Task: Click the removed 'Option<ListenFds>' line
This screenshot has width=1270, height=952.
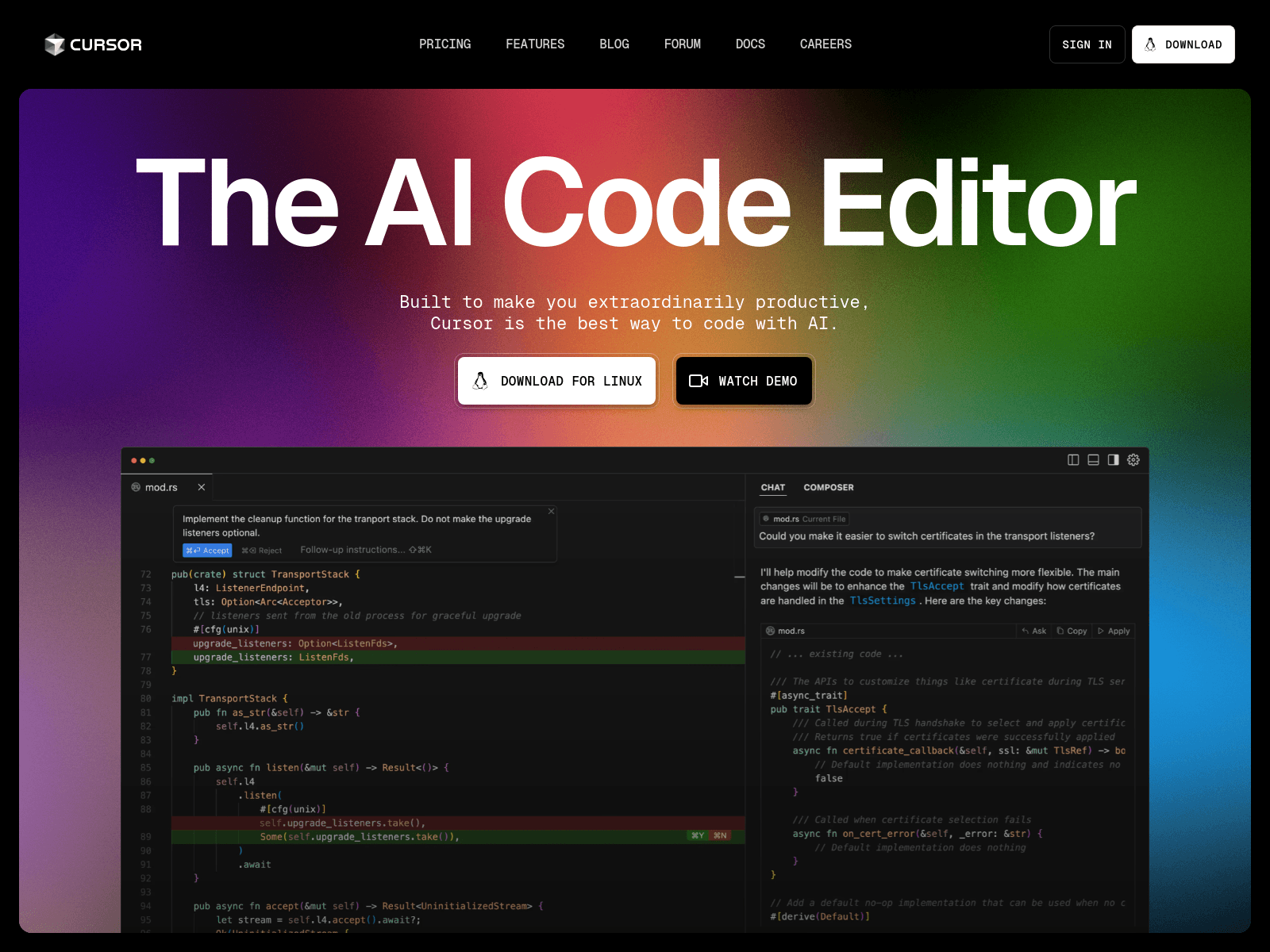Action: (458, 643)
